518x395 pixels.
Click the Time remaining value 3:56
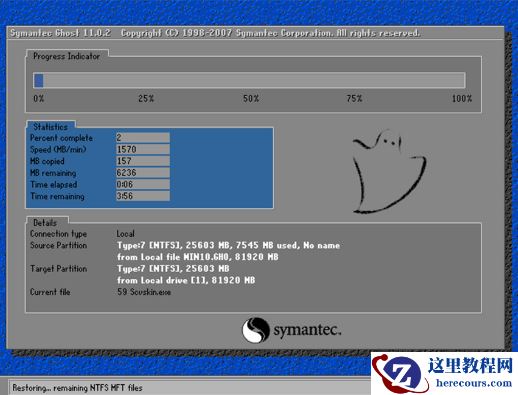143,196
